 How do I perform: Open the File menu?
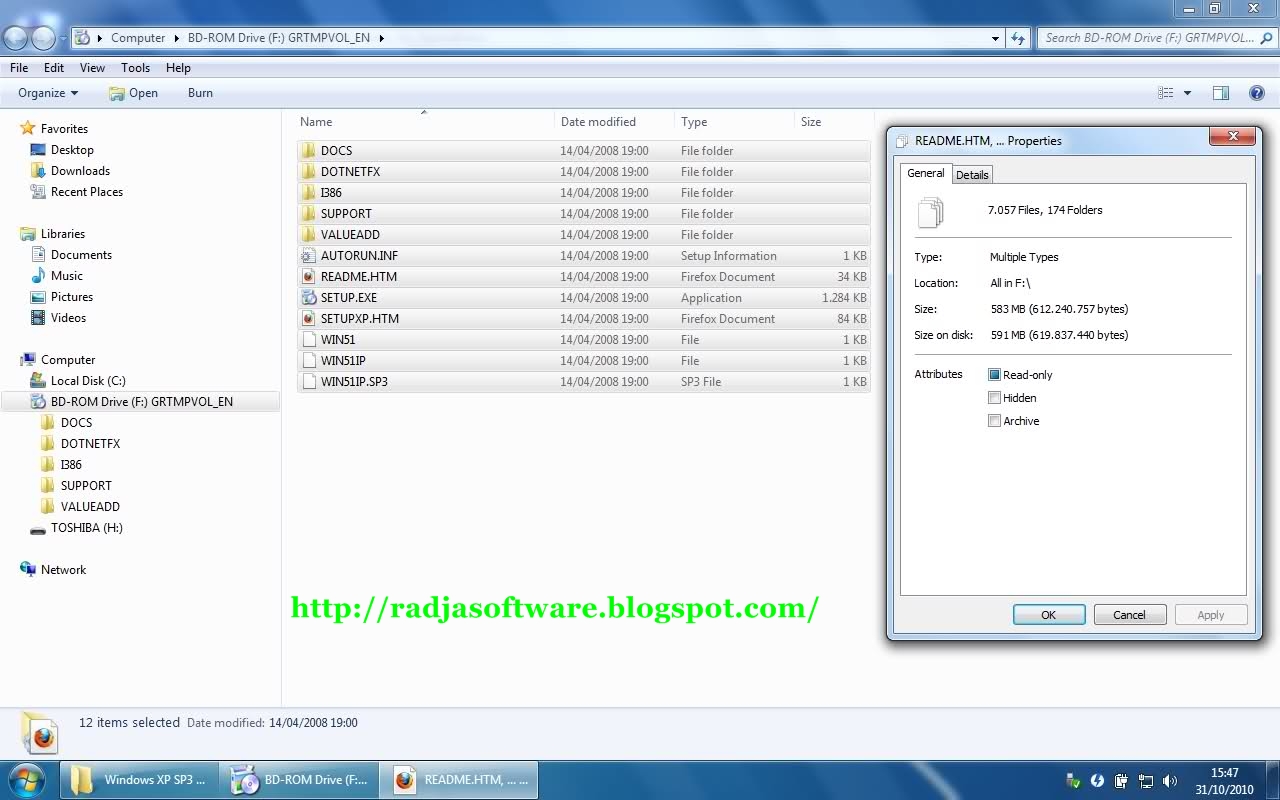19,68
